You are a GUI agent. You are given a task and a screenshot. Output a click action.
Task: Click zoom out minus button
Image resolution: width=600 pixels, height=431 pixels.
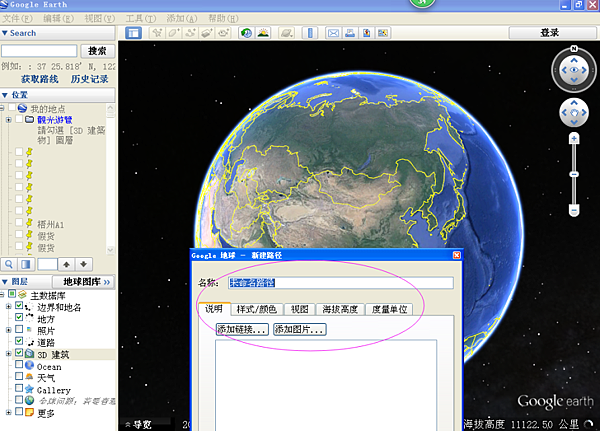point(574,211)
